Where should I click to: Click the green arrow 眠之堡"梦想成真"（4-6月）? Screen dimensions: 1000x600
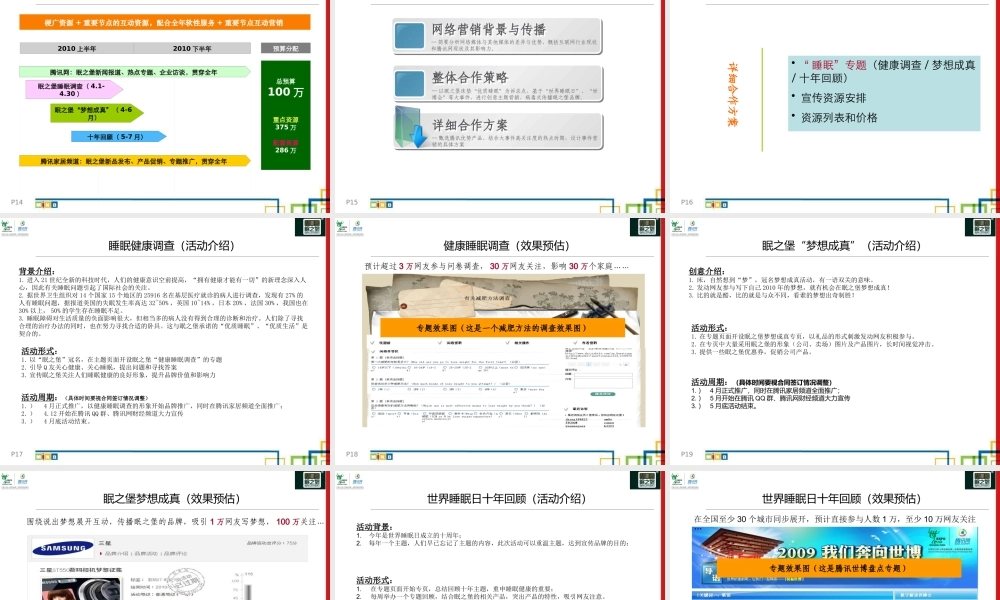coord(97,113)
